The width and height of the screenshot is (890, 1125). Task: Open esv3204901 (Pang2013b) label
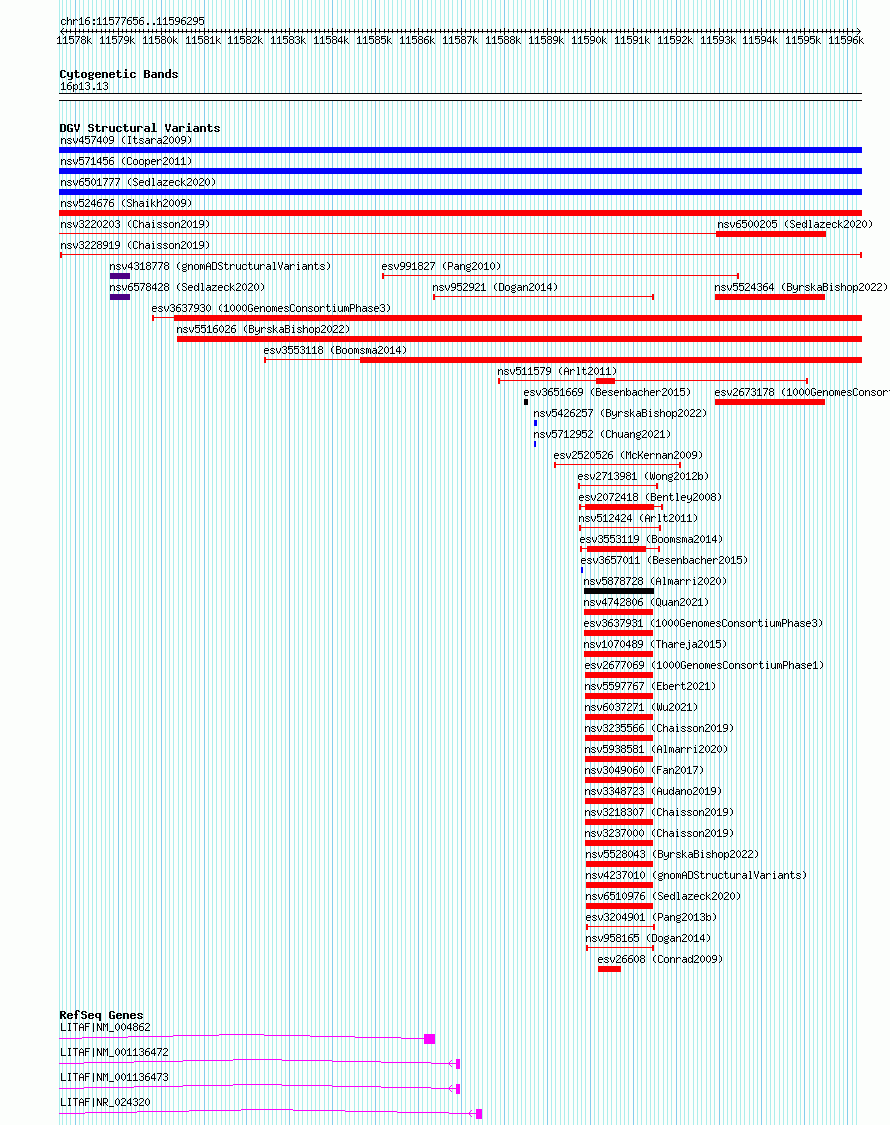point(651,917)
